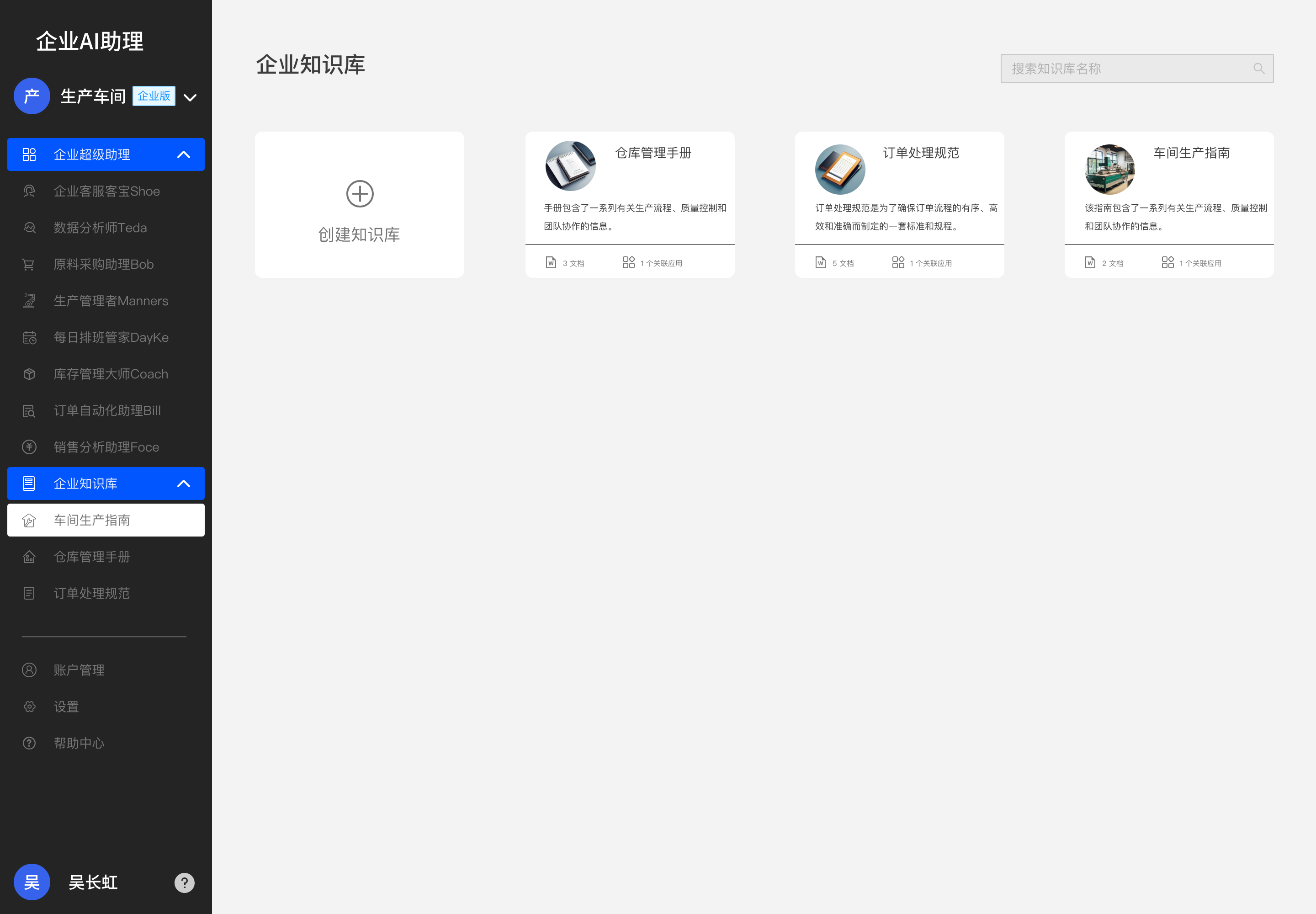Open the 账户管理 page

click(x=79, y=670)
